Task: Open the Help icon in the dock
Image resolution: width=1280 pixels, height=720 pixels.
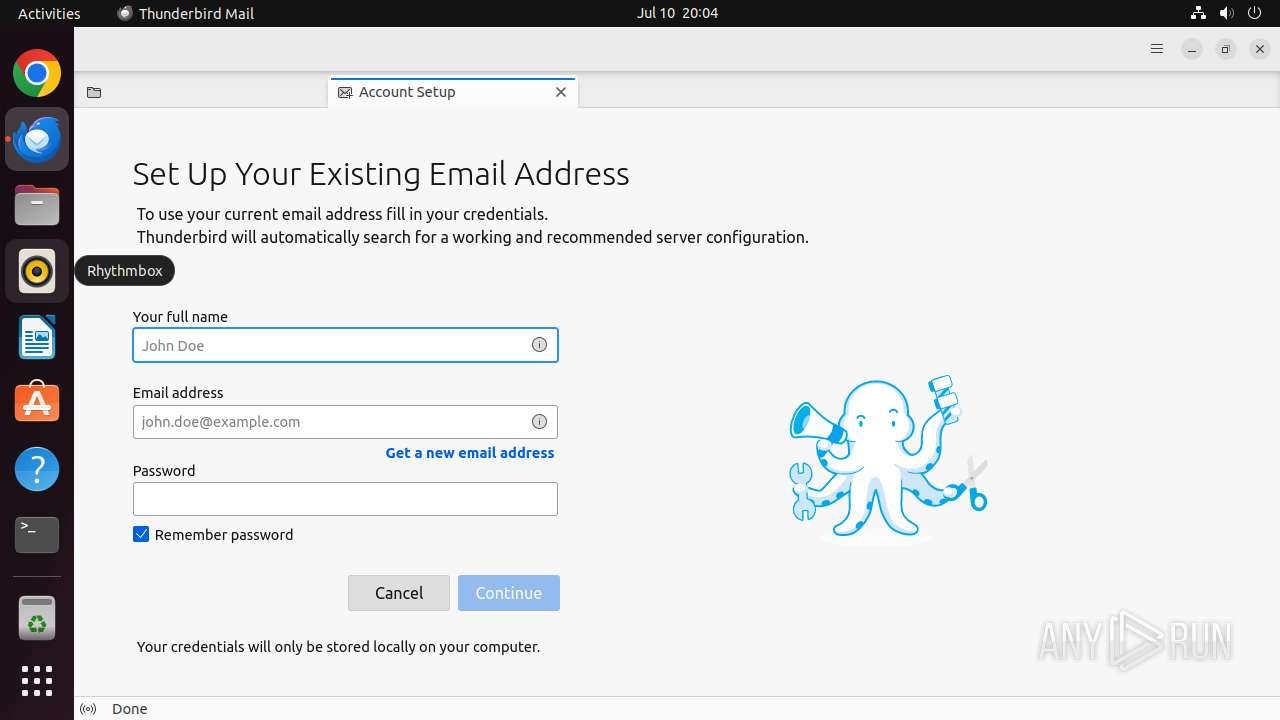Action: (x=37, y=468)
